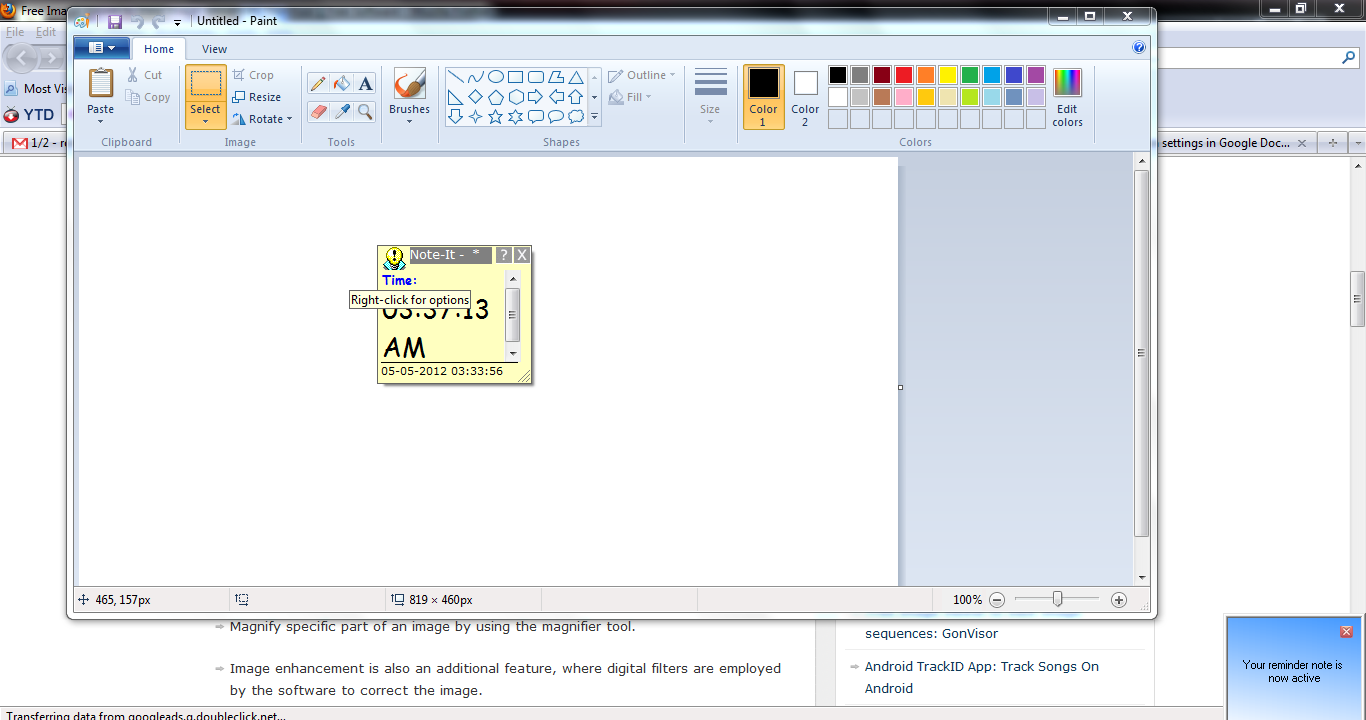Image resolution: width=1366 pixels, height=720 pixels.
Task: Select the Text tool
Action: [x=365, y=84]
